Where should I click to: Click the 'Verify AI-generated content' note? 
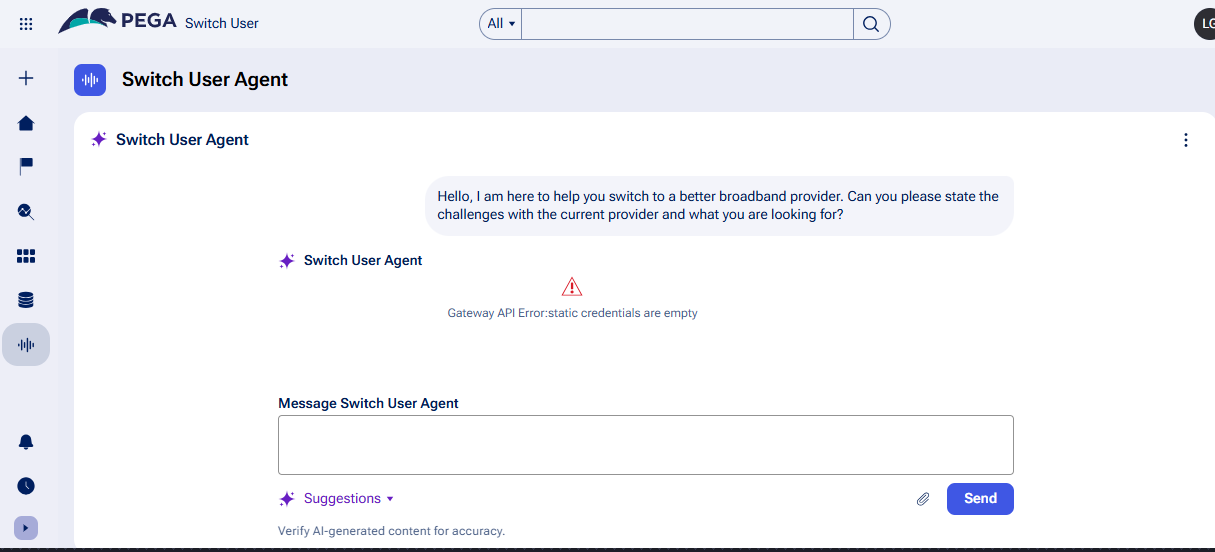[x=391, y=531]
